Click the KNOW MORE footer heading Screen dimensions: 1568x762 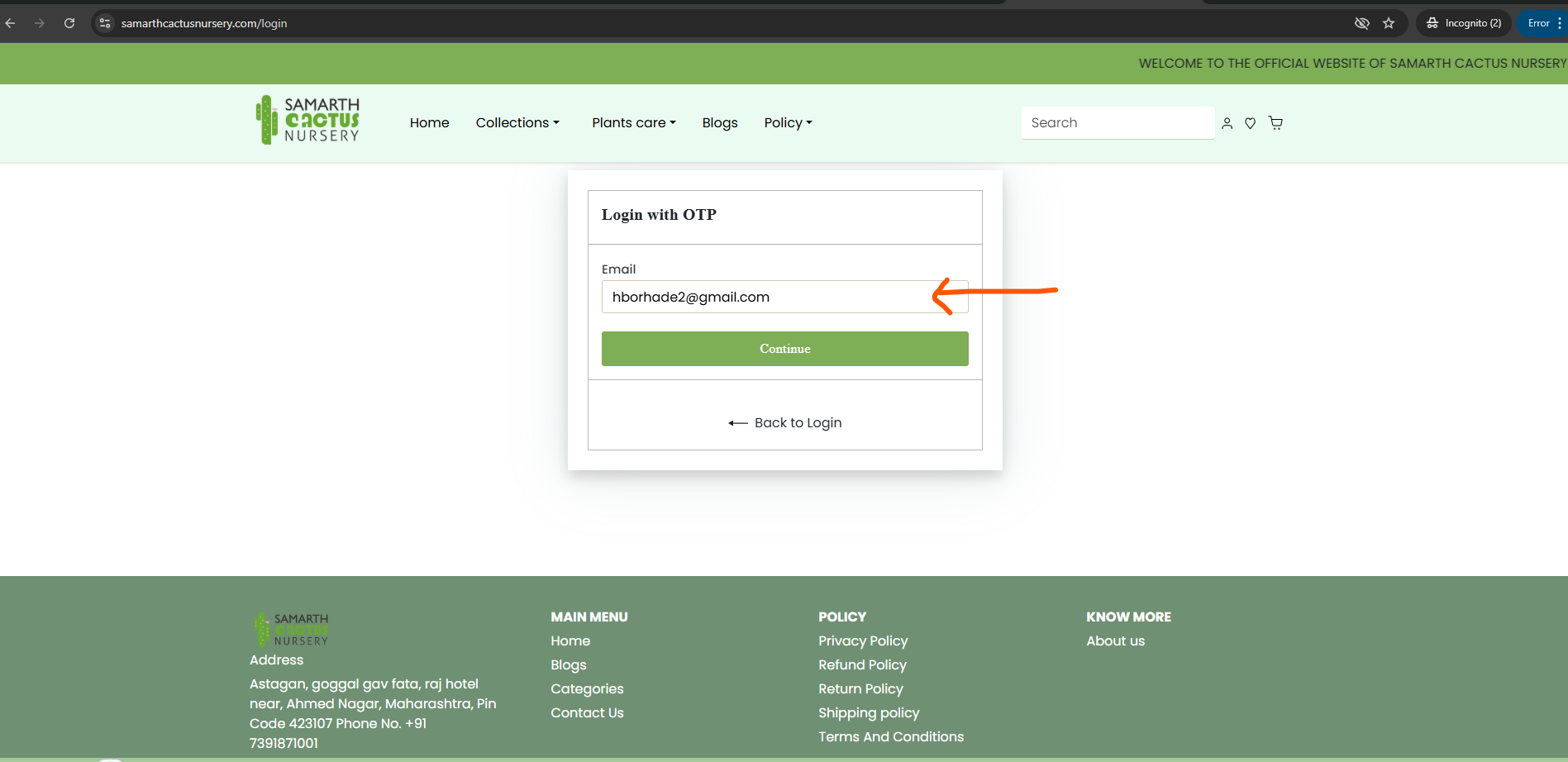1128,617
